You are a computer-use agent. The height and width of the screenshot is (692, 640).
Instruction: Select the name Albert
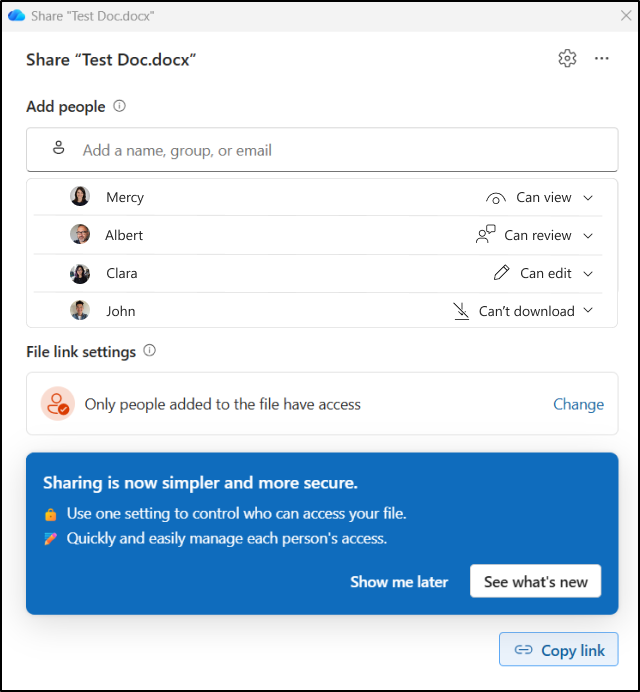tap(124, 235)
